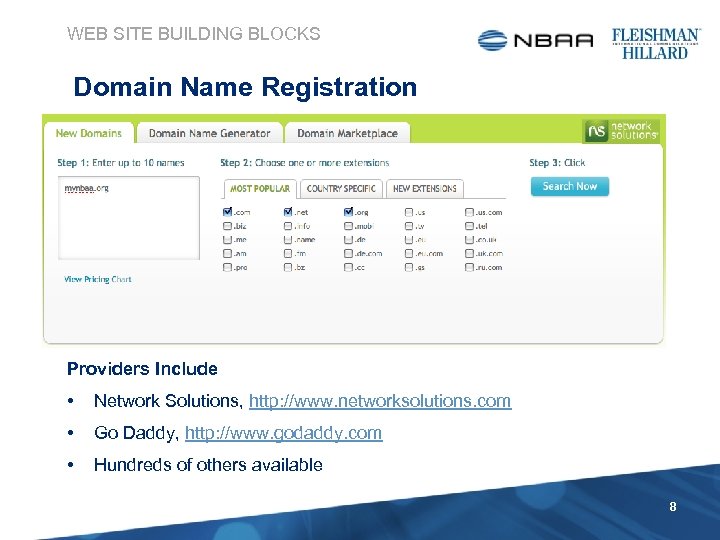Open the View Pricing Chart link
The height and width of the screenshot is (540, 720).
click(x=98, y=279)
